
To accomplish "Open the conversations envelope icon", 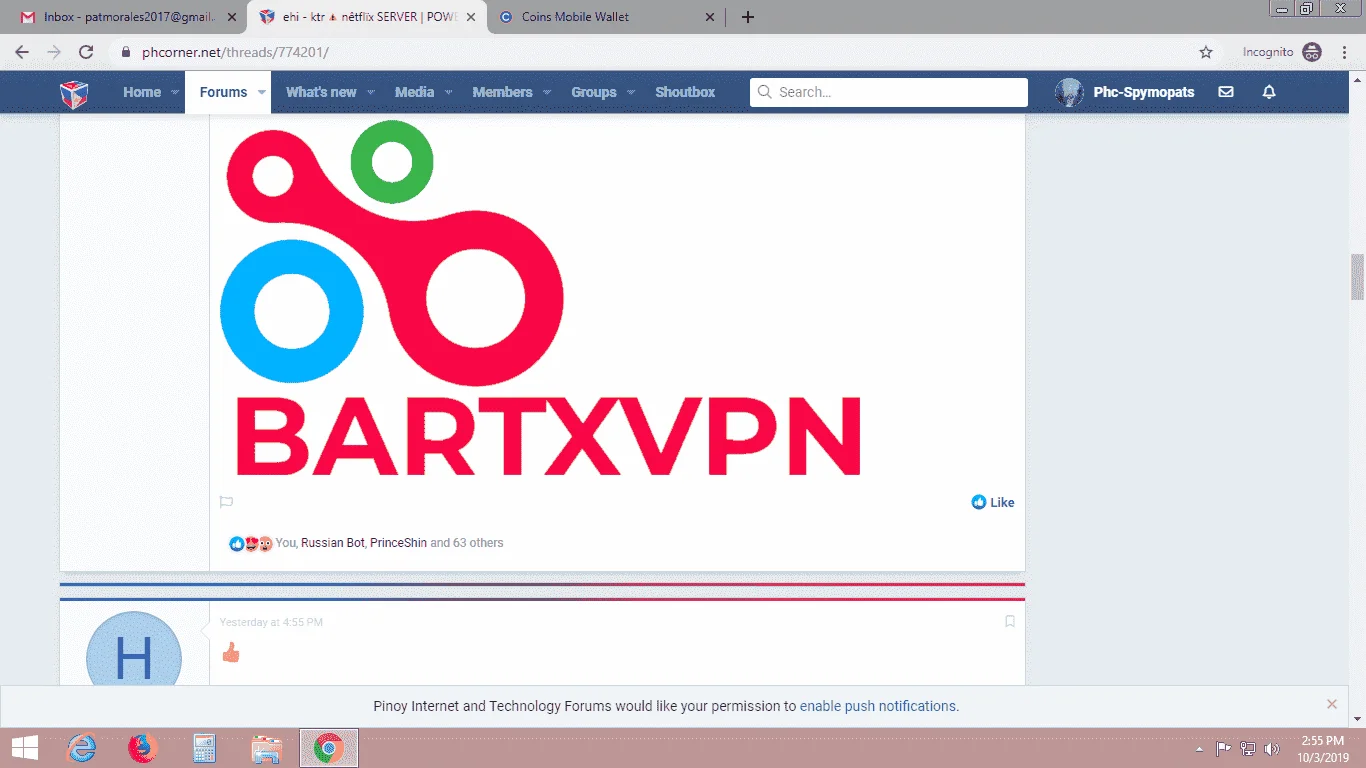I will coord(1226,92).
